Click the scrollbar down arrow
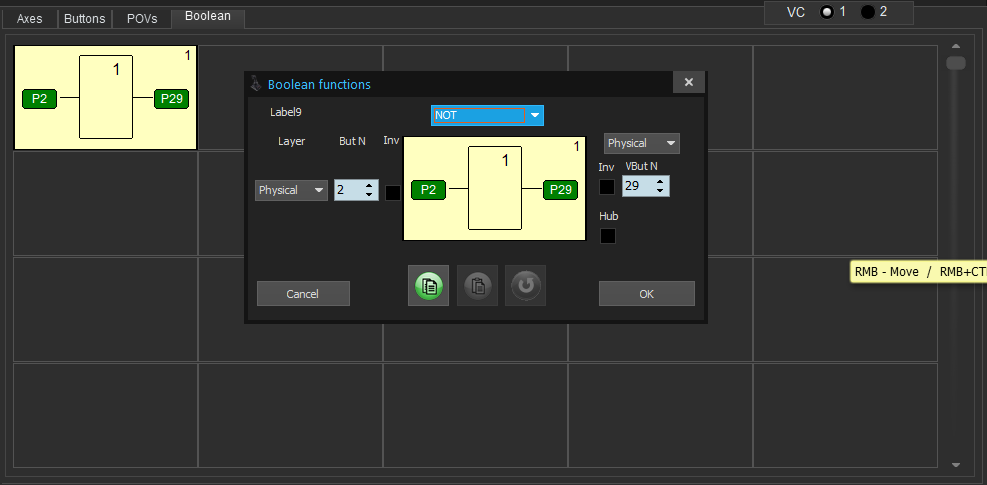Viewport: 987px width, 485px height. coord(956,465)
